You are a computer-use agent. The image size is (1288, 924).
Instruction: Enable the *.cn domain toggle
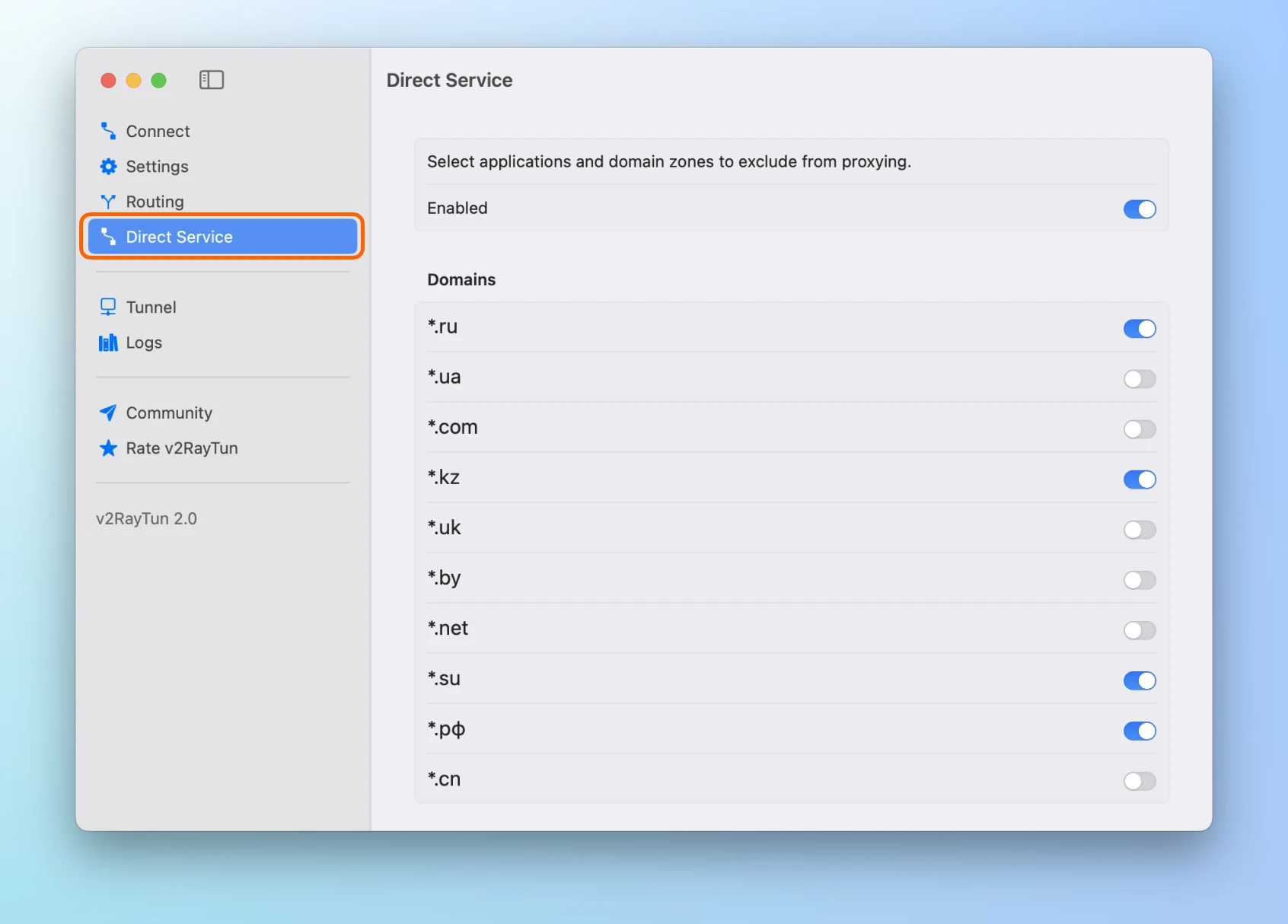[x=1139, y=781]
